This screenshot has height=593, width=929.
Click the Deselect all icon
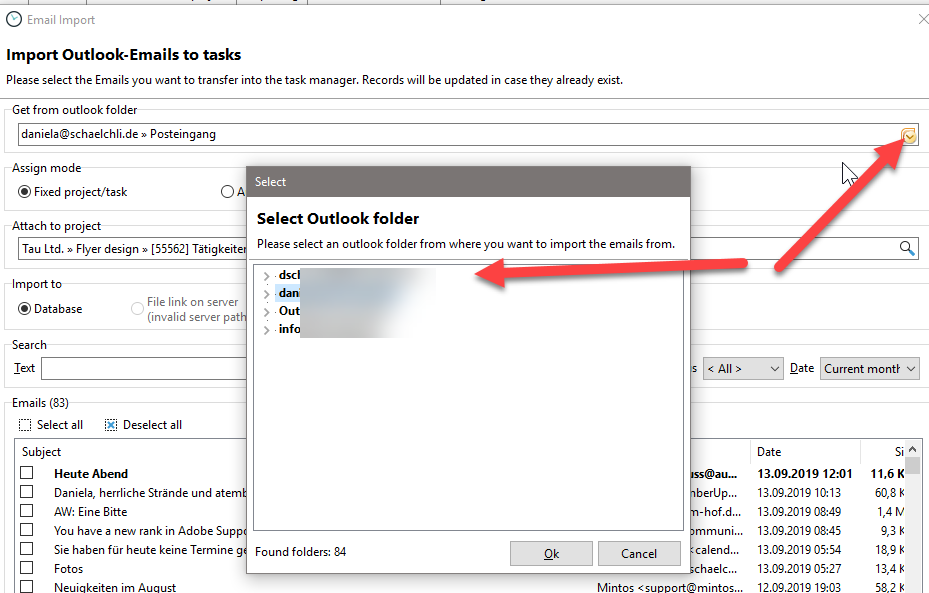click(x=111, y=425)
